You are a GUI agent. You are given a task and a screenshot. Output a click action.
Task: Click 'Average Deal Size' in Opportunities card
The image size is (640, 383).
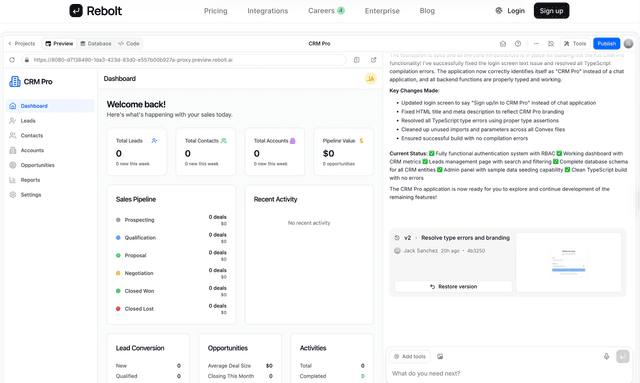coord(229,366)
